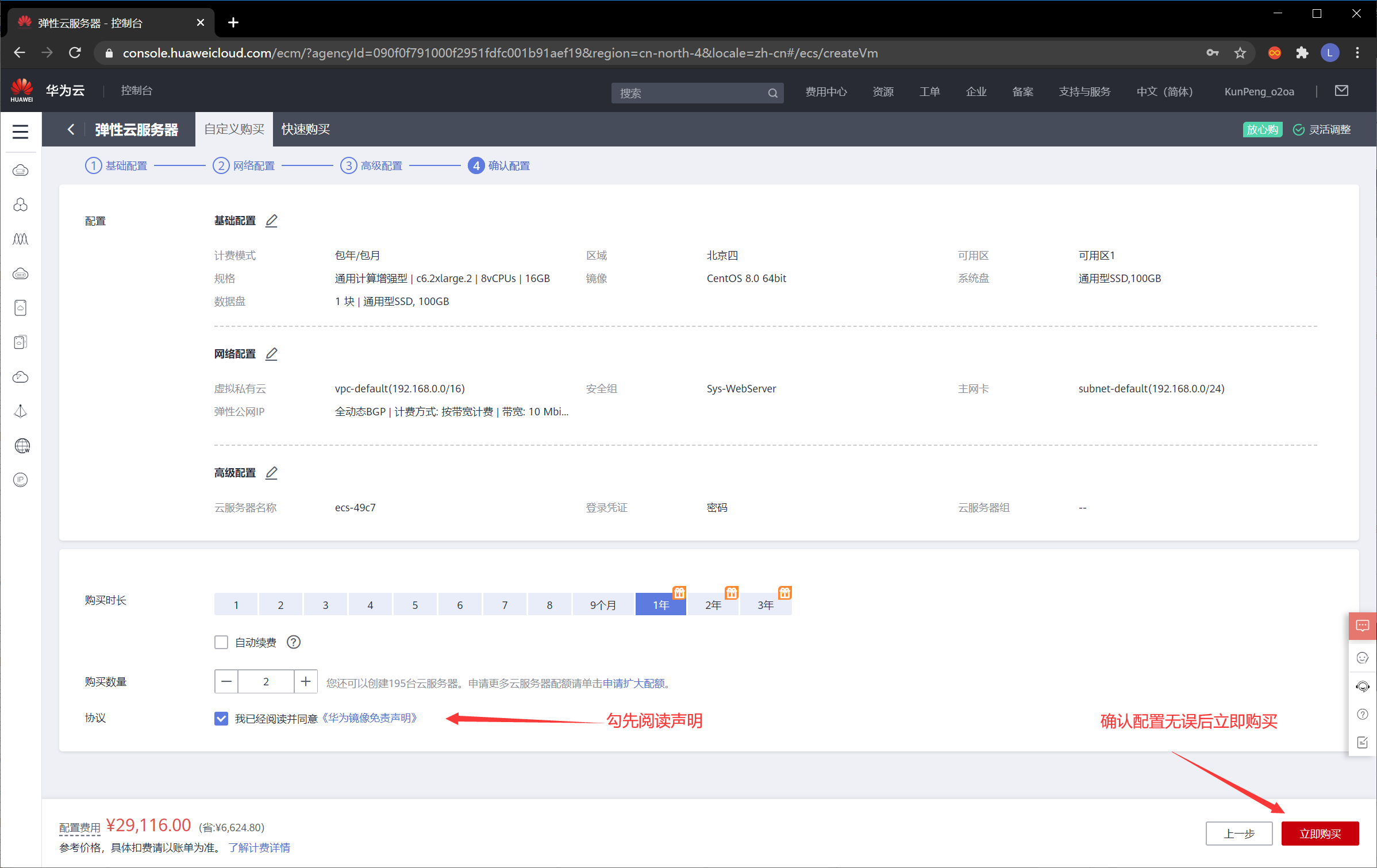
Task: Switch to the 快速购买 tab
Action: (x=306, y=129)
